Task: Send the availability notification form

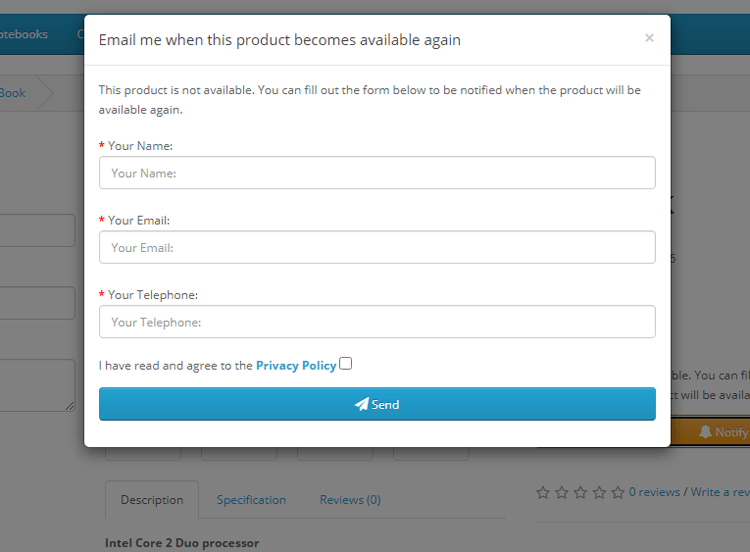Action: point(377,404)
